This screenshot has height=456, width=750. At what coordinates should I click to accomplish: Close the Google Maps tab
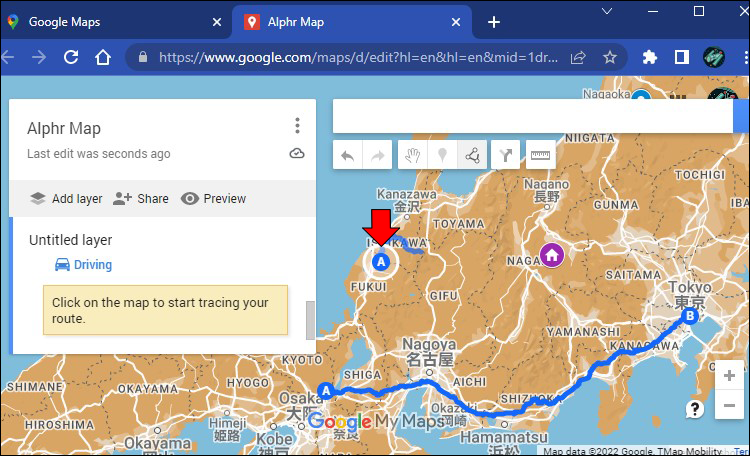[217, 22]
